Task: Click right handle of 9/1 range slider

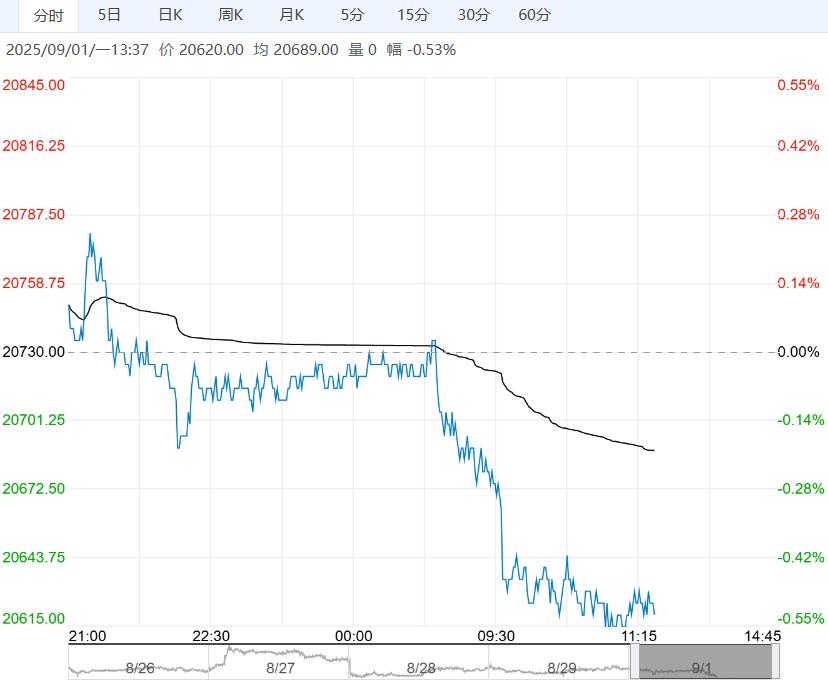Action: click(775, 662)
